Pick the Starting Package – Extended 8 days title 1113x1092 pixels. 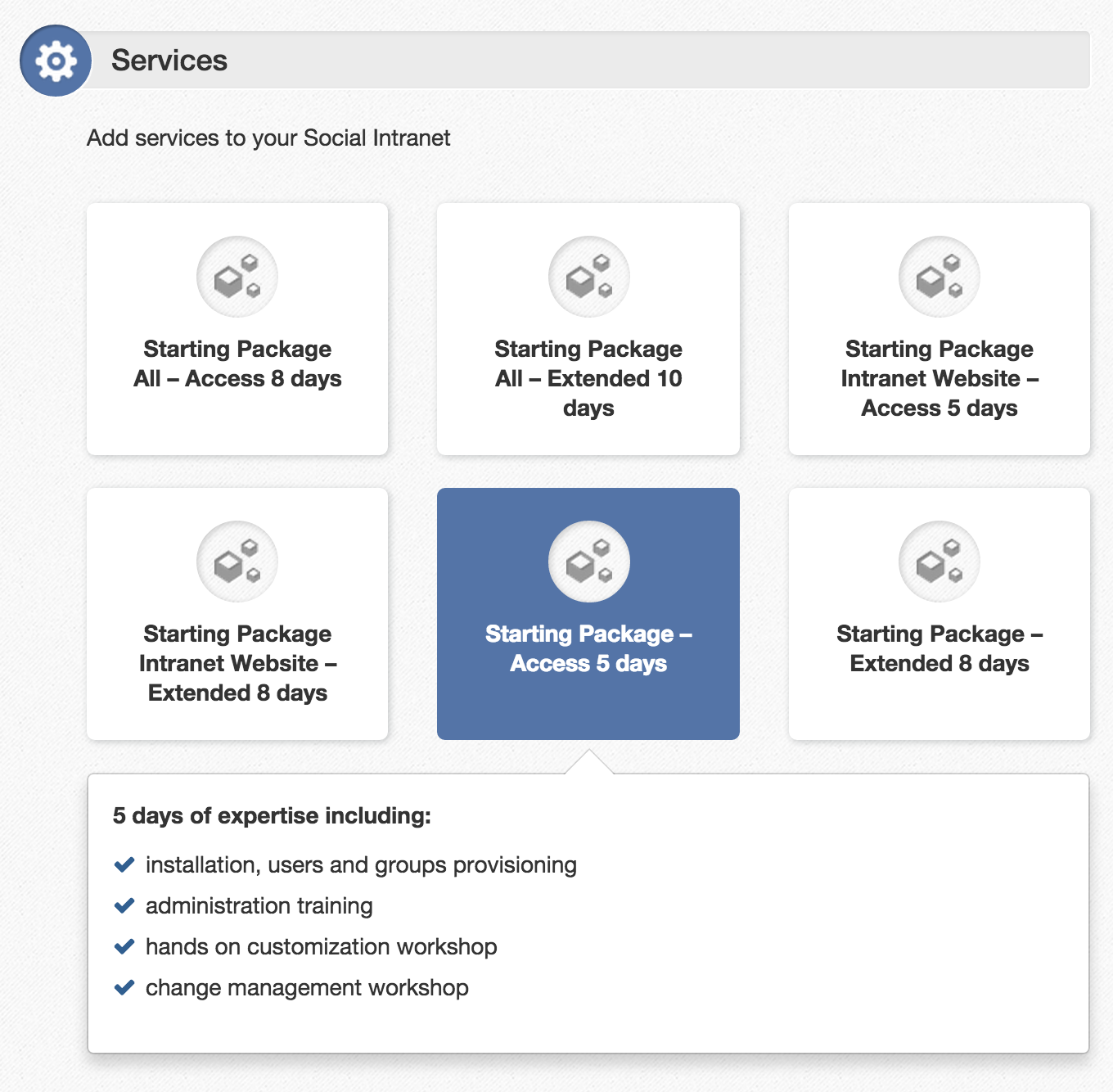(939, 648)
